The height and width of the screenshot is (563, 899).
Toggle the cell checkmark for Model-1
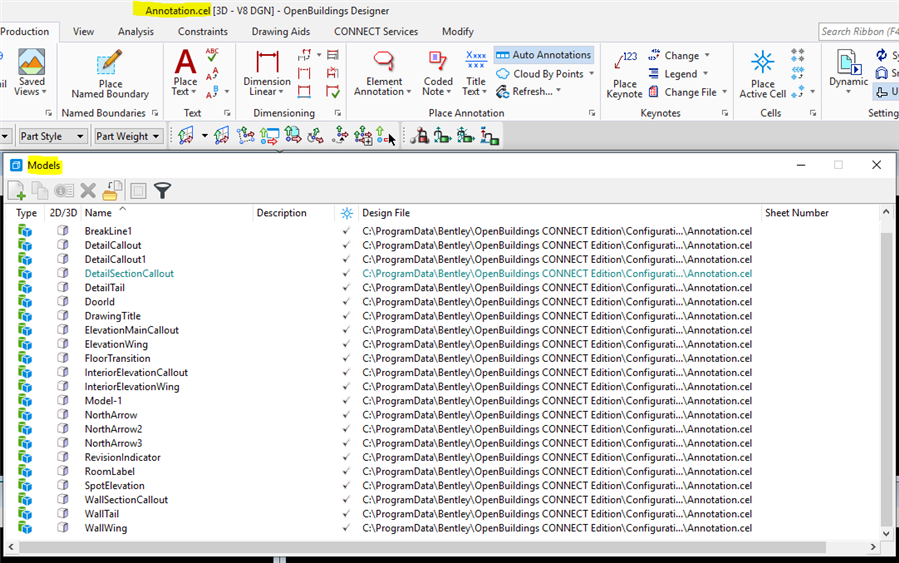click(346, 401)
